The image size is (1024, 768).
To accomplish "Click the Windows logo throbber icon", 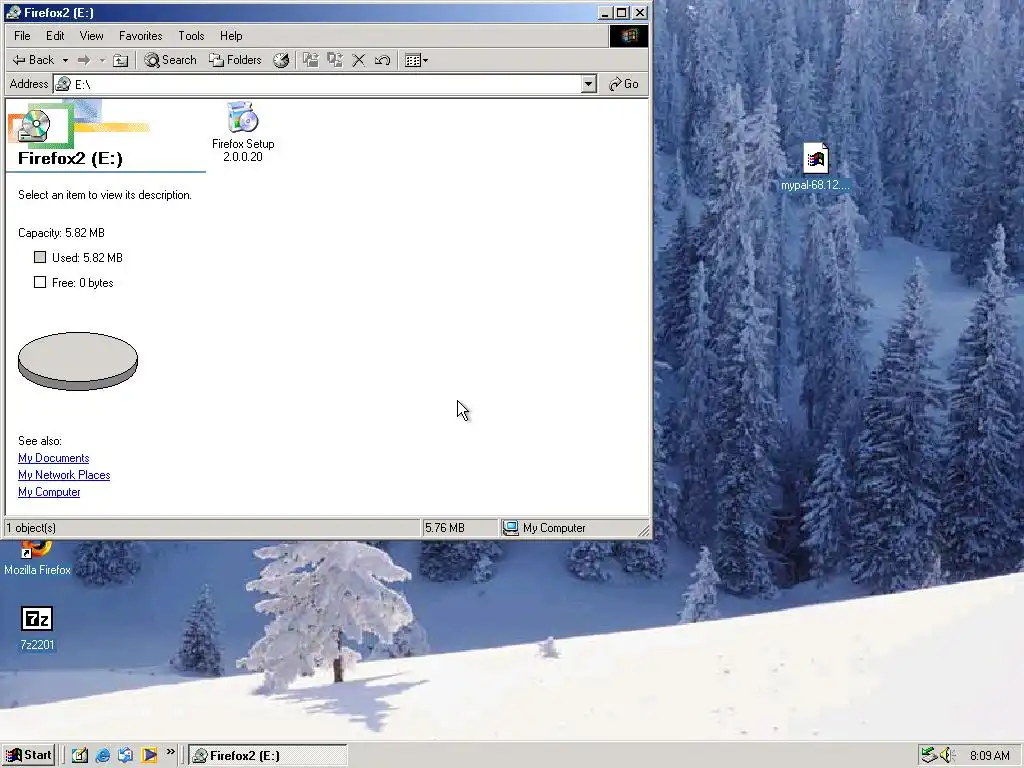I will click(629, 36).
